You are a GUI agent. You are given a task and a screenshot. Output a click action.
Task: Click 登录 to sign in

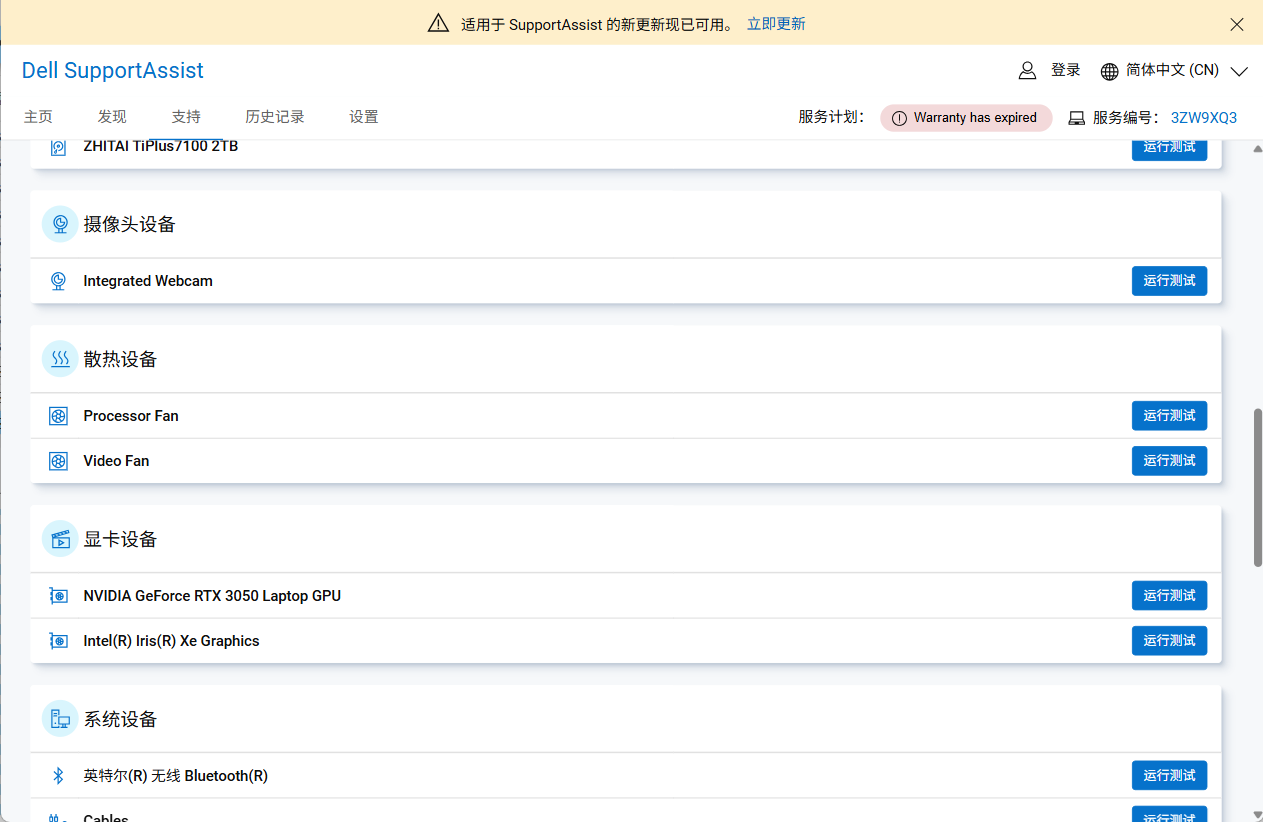tap(1066, 70)
